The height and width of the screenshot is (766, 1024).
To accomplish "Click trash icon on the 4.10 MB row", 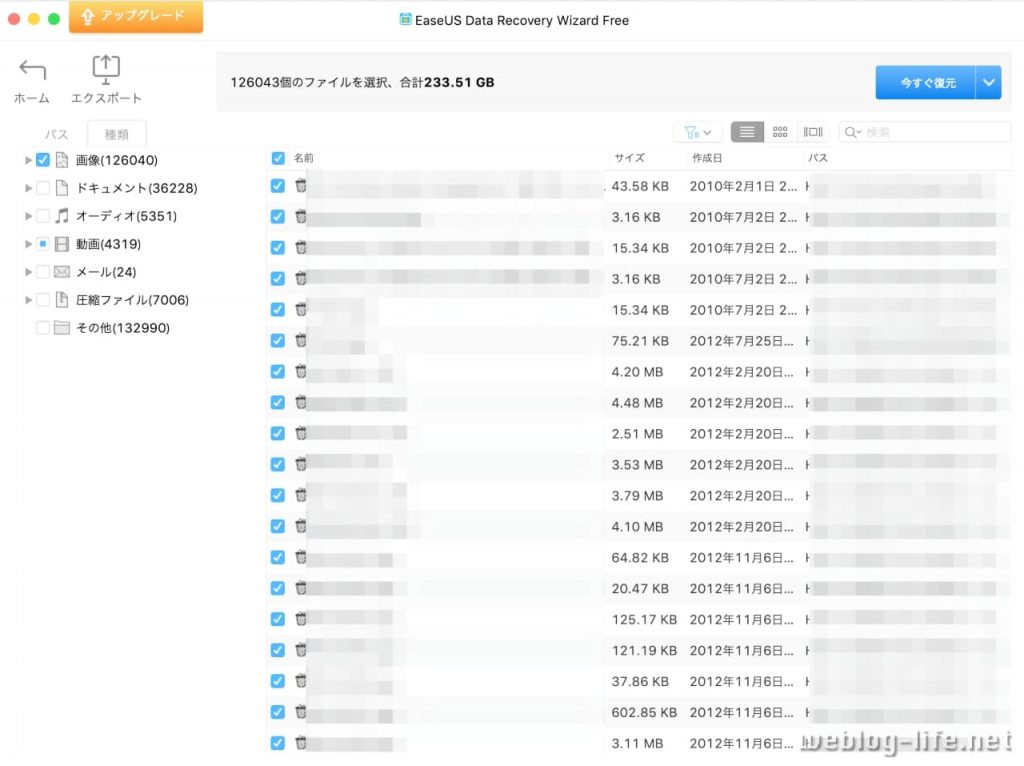I will click(301, 526).
